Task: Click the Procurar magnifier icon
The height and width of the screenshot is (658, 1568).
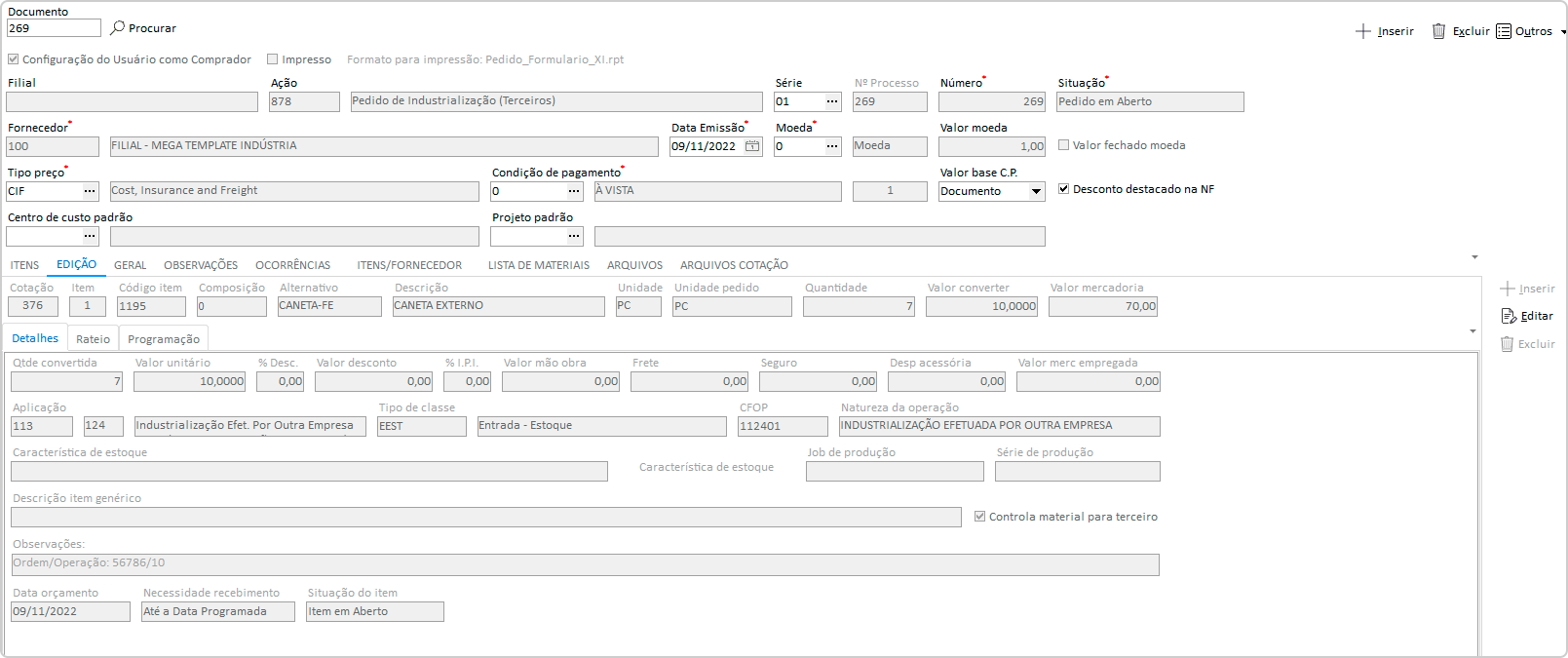Action: 118,28
